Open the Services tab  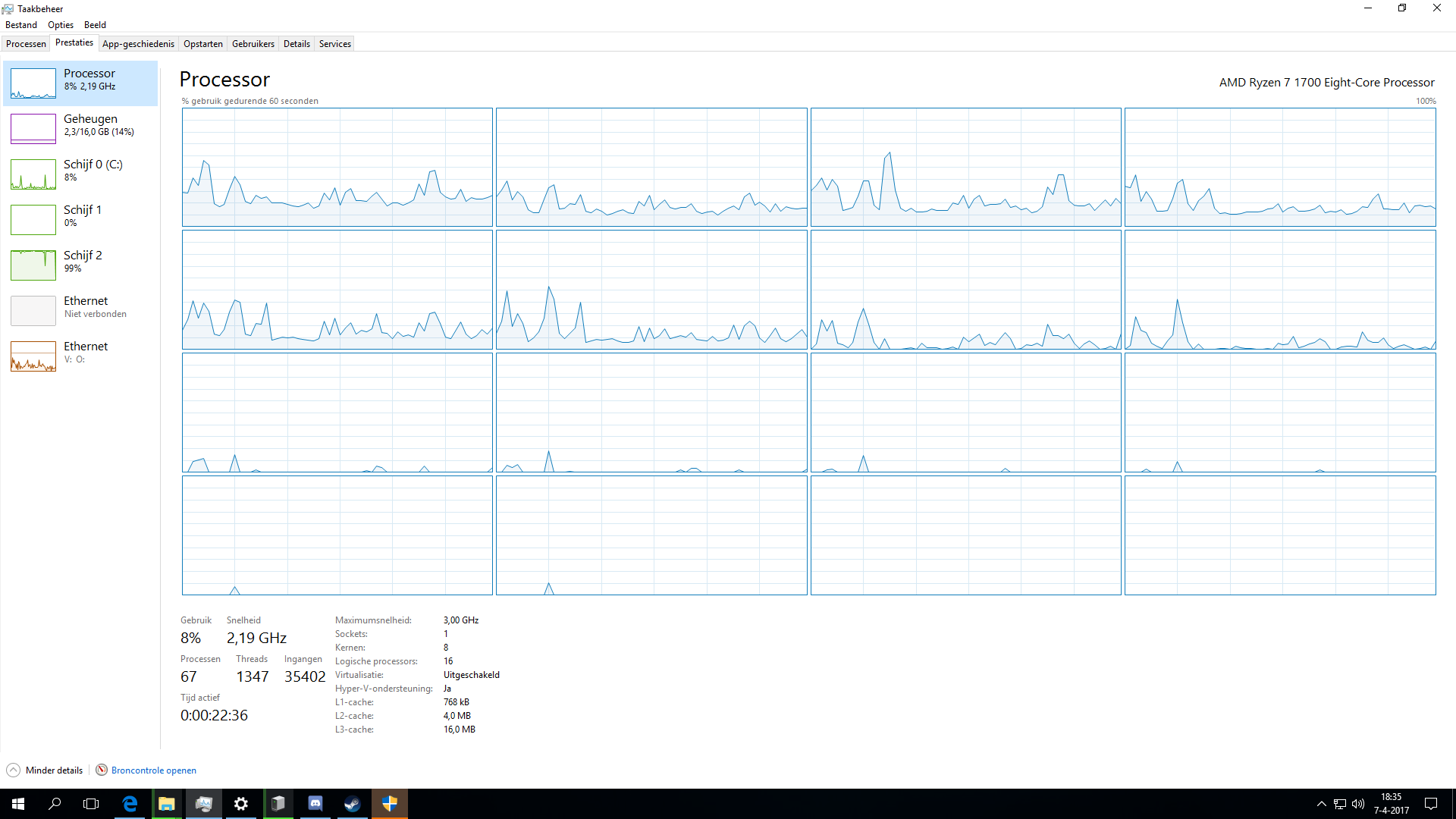[x=334, y=44]
